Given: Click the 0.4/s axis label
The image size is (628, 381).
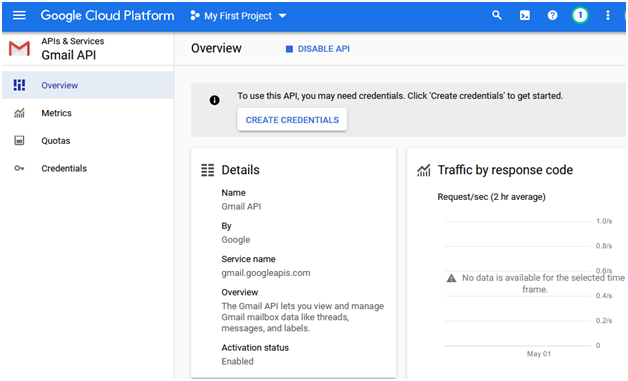Looking at the screenshot, I should coord(604,296).
